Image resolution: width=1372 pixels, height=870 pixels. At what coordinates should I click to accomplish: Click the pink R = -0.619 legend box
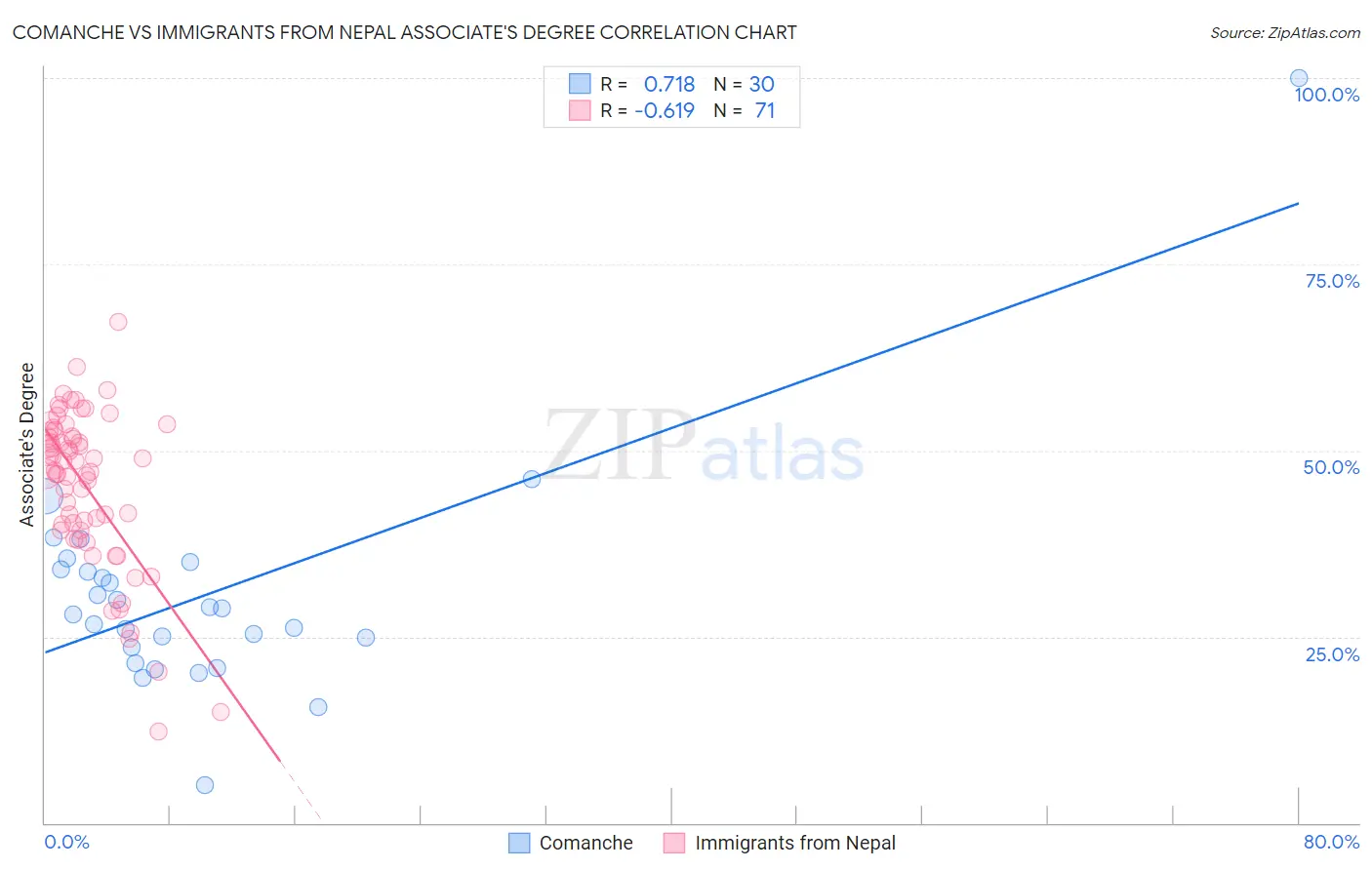(580, 110)
